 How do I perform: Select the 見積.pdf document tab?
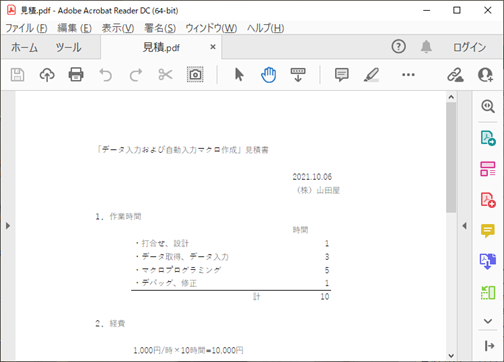[161, 47]
